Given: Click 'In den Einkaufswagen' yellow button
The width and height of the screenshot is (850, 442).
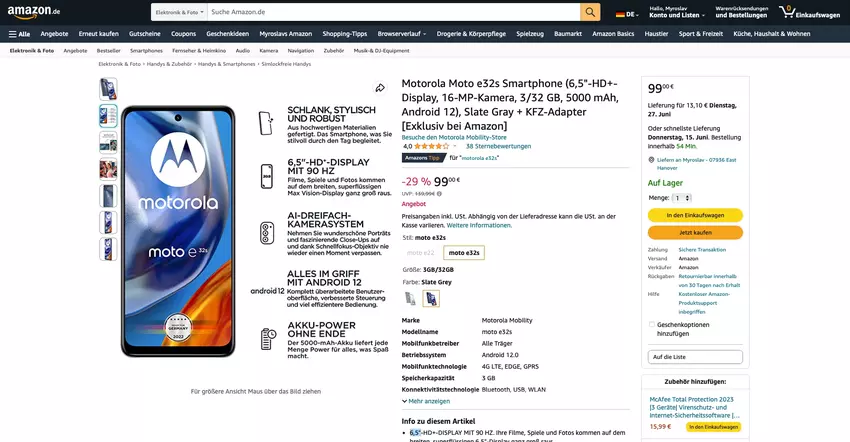Looking at the screenshot, I should coord(695,215).
